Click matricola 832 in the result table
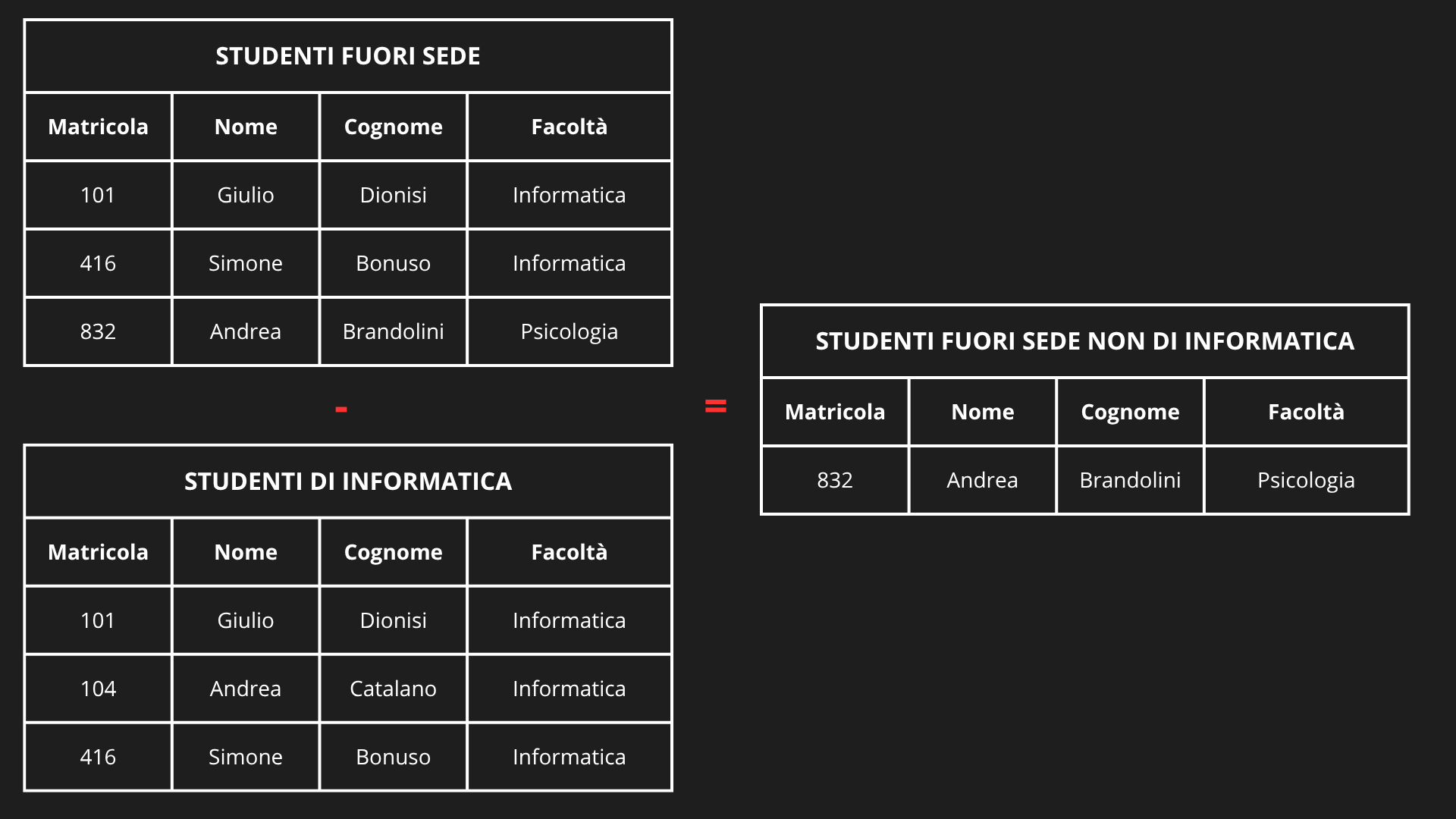The width and height of the screenshot is (1456, 819). point(835,480)
